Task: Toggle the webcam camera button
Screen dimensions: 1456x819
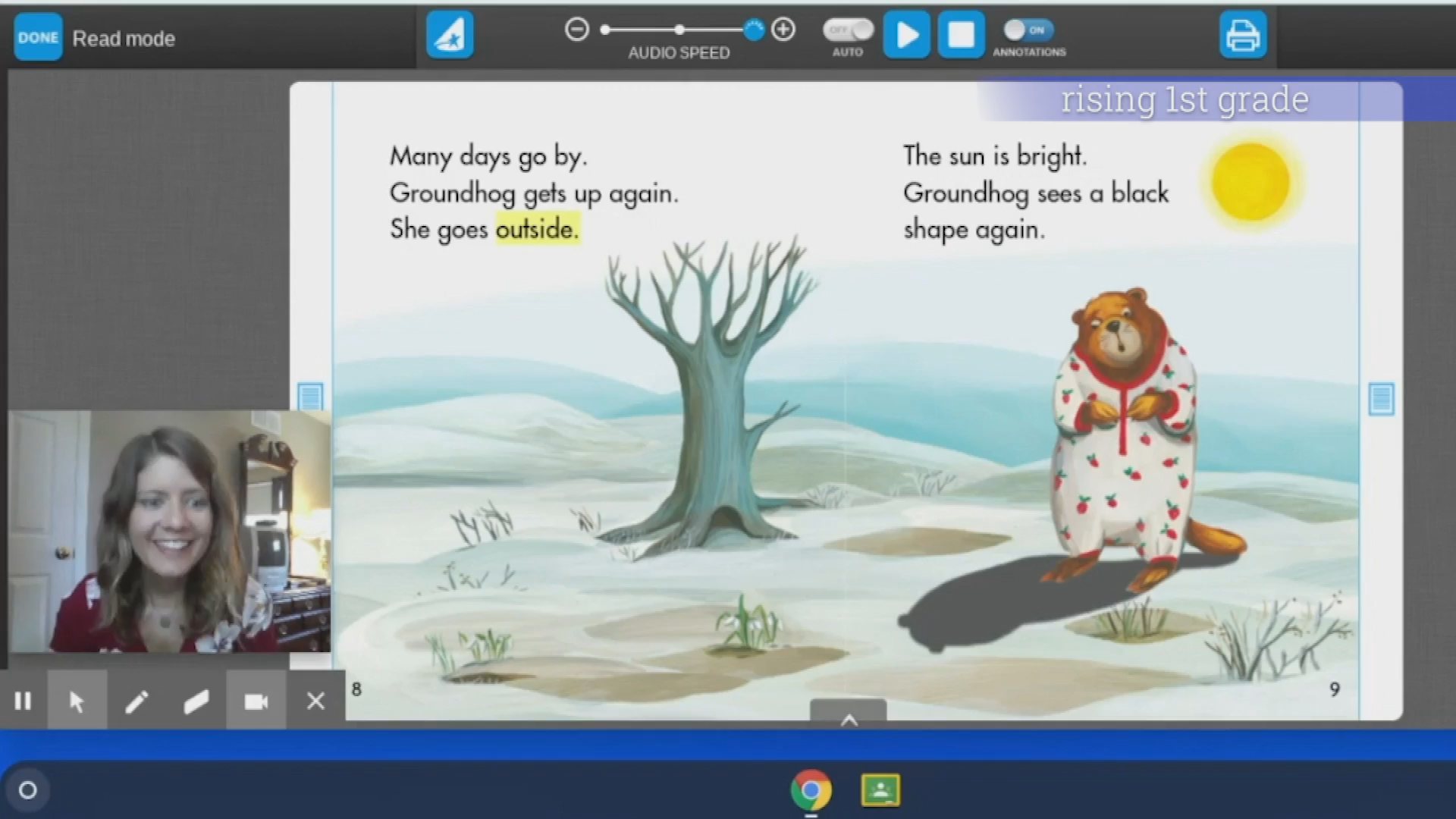Action: (x=256, y=701)
